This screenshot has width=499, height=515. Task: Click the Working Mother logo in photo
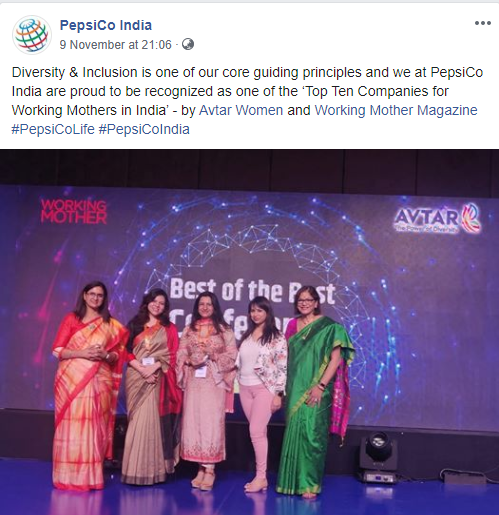point(74,211)
